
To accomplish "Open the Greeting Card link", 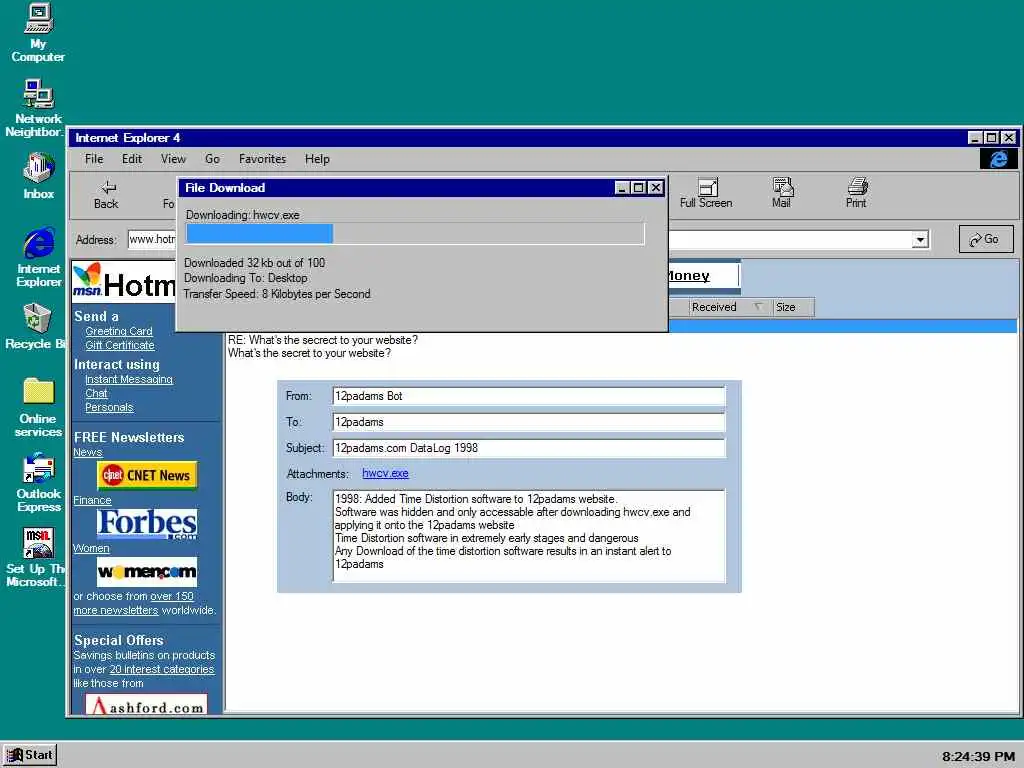I will point(119,331).
